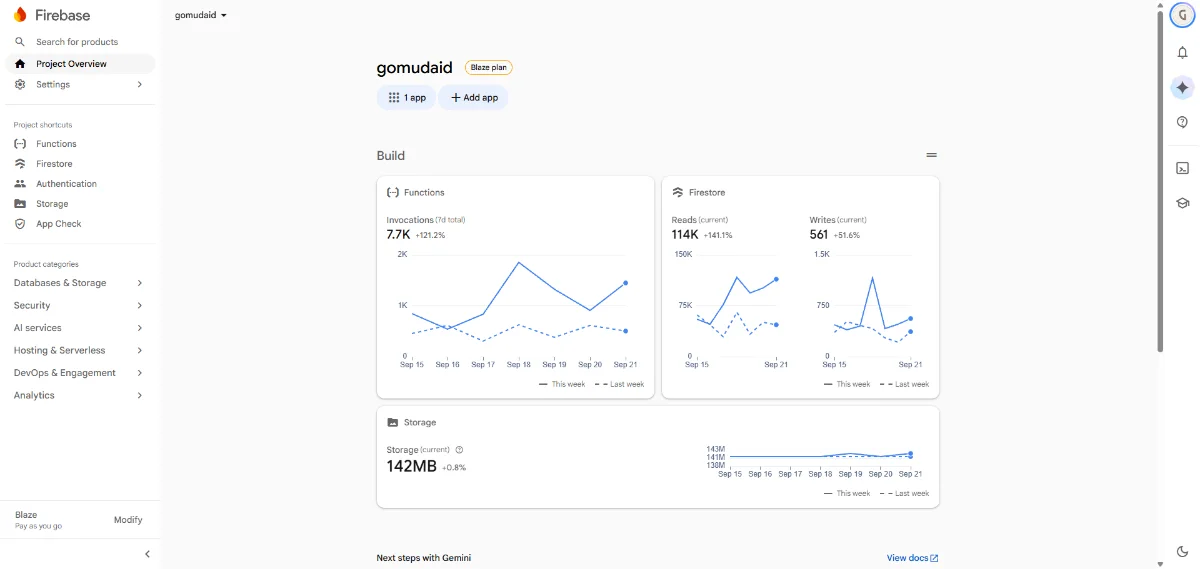Viewport: 1200px width, 569px height.
Task: Click the Firestore shortcut icon in sidebar
Action: pyautogui.click(x=20, y=164)
